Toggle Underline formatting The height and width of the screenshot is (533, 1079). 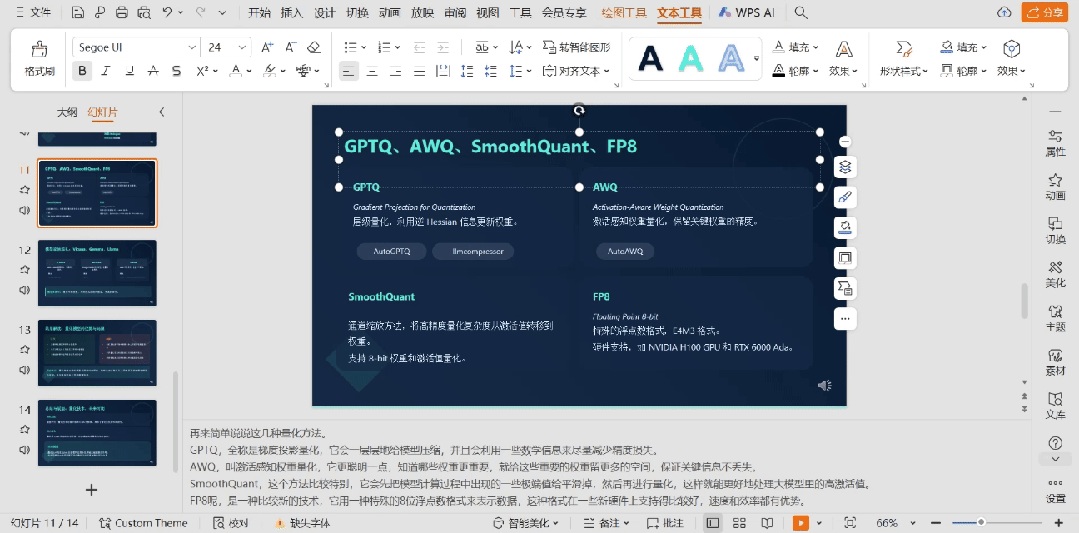(129, 71)
